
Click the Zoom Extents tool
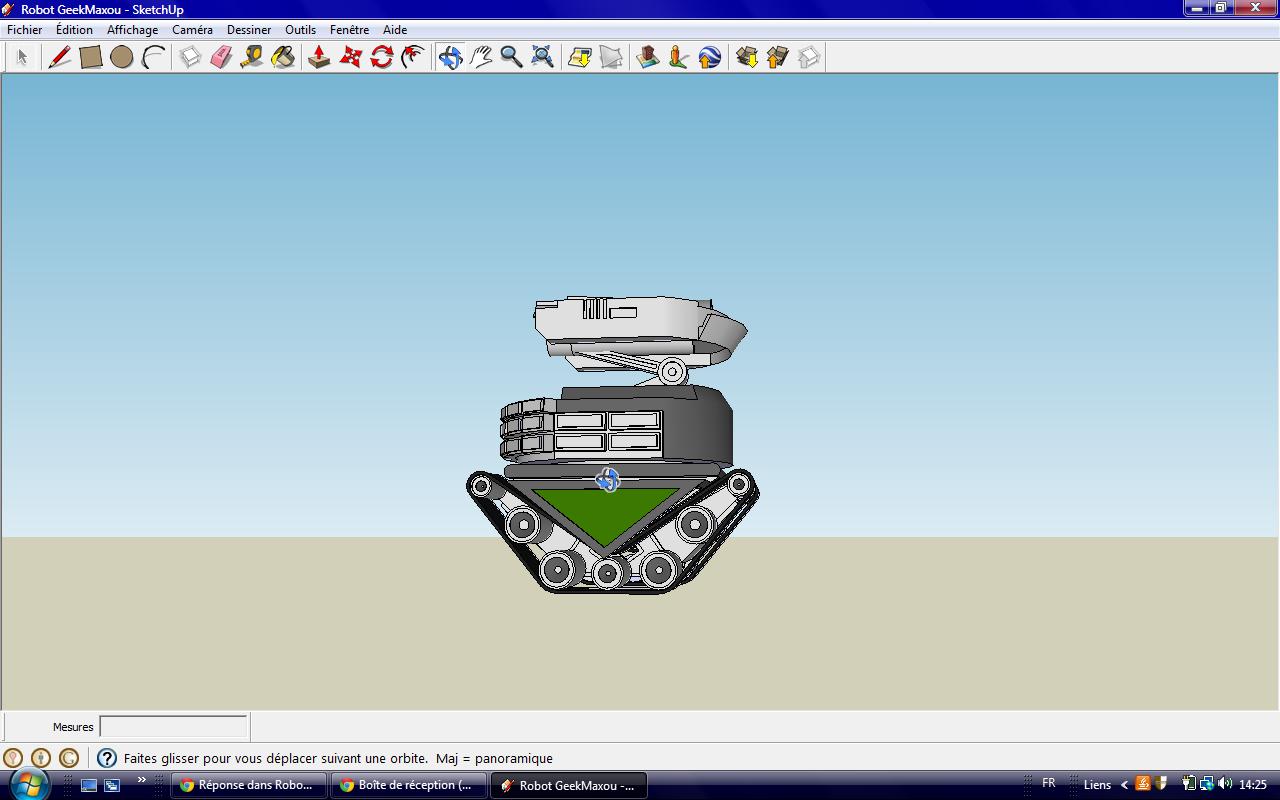click(x=542, y=57)
